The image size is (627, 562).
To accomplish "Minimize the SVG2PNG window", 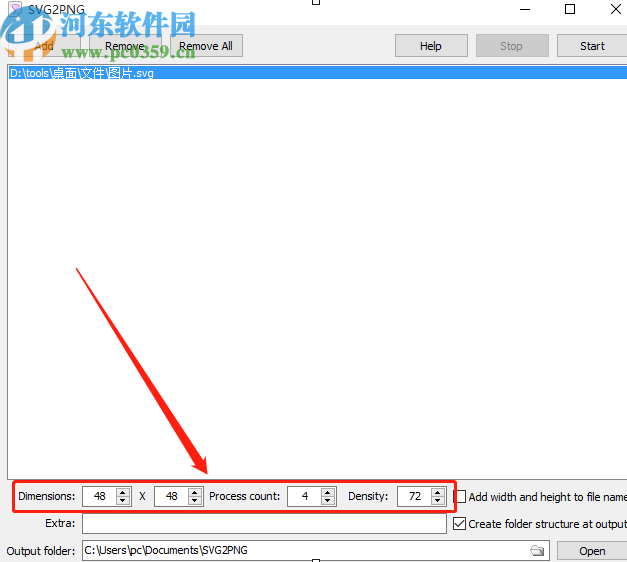I will (x=525, y=9).
